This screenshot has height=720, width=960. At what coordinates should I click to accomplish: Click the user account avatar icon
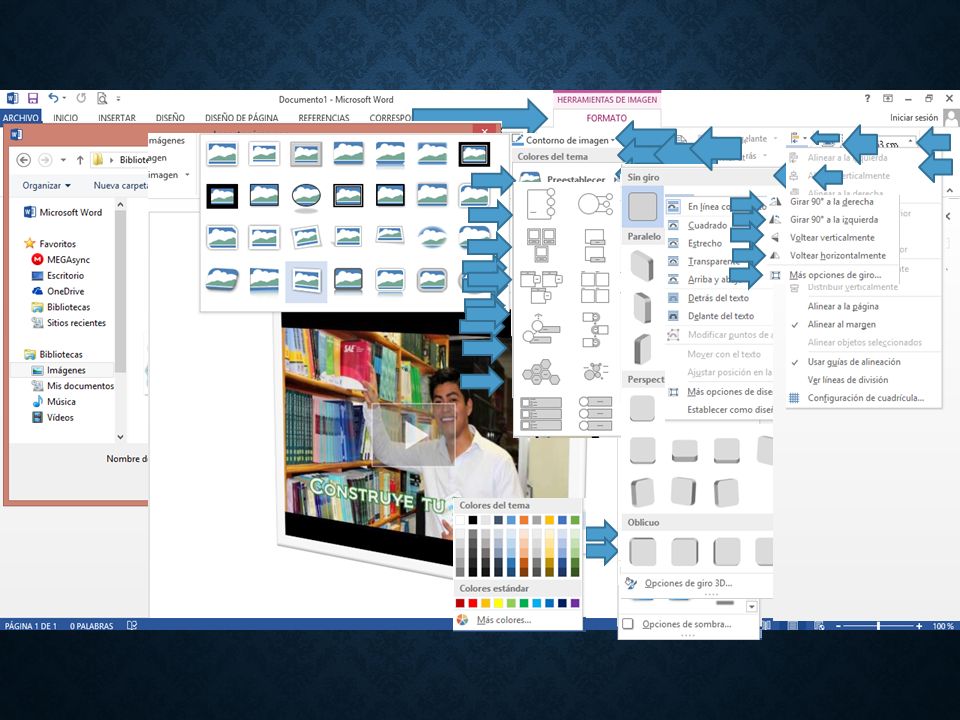pos(951,118)
